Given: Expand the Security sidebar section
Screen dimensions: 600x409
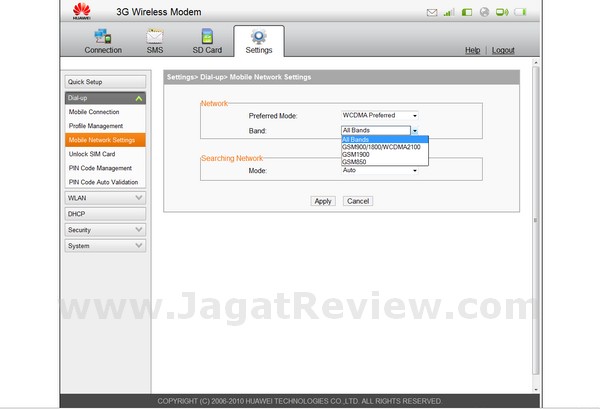Looking at the screenshot, I should (x=105, y=230).
